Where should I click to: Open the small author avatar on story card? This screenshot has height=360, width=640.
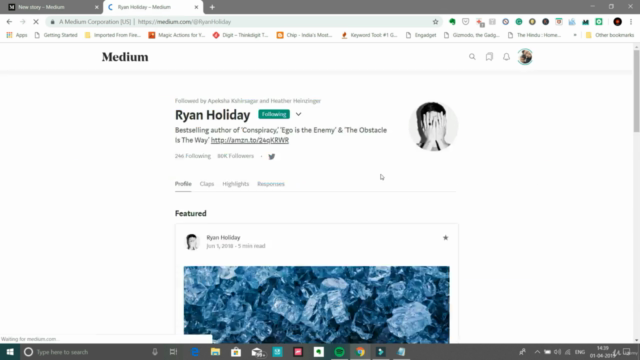(x=192, y=242)
